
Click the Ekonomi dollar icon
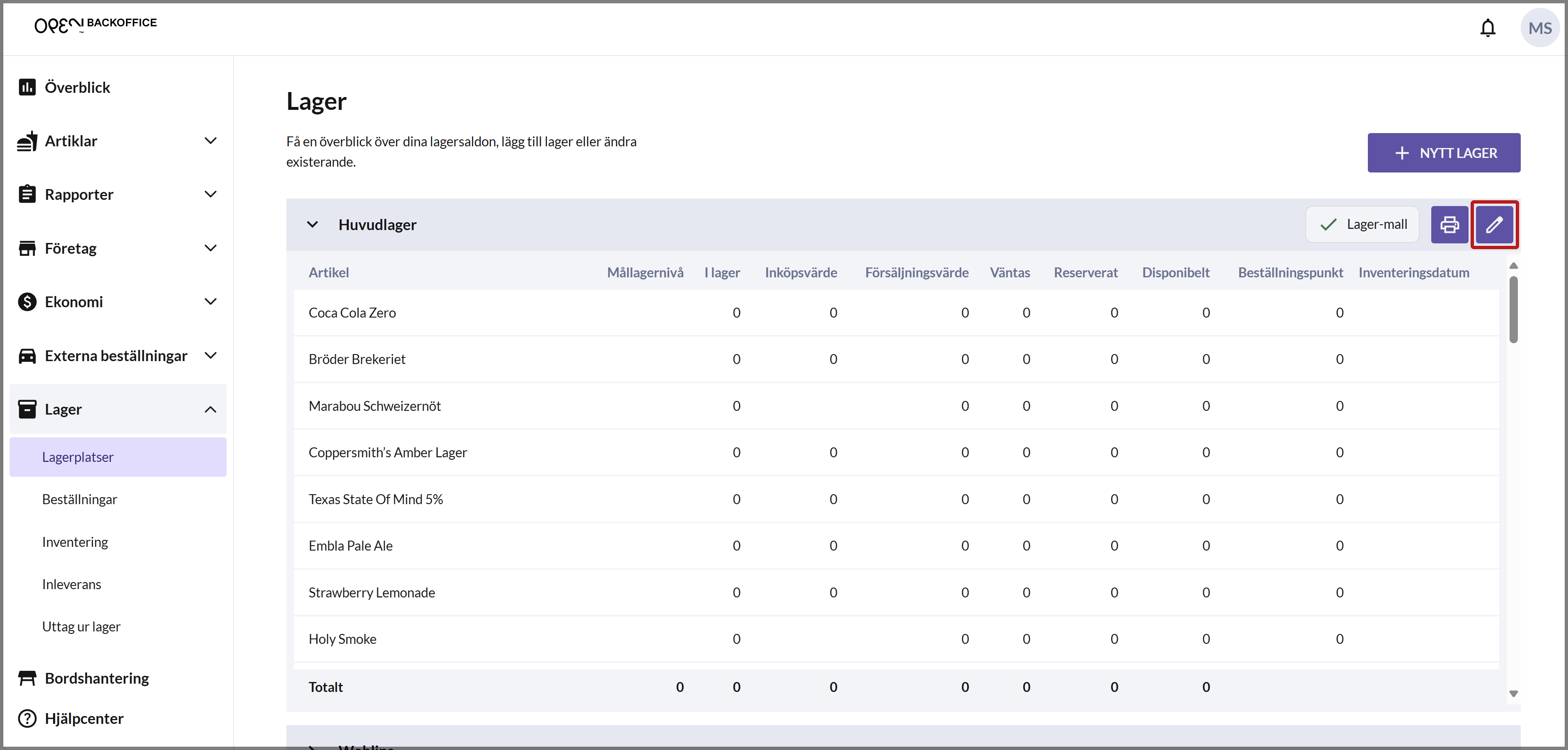(x=27, y=301)
